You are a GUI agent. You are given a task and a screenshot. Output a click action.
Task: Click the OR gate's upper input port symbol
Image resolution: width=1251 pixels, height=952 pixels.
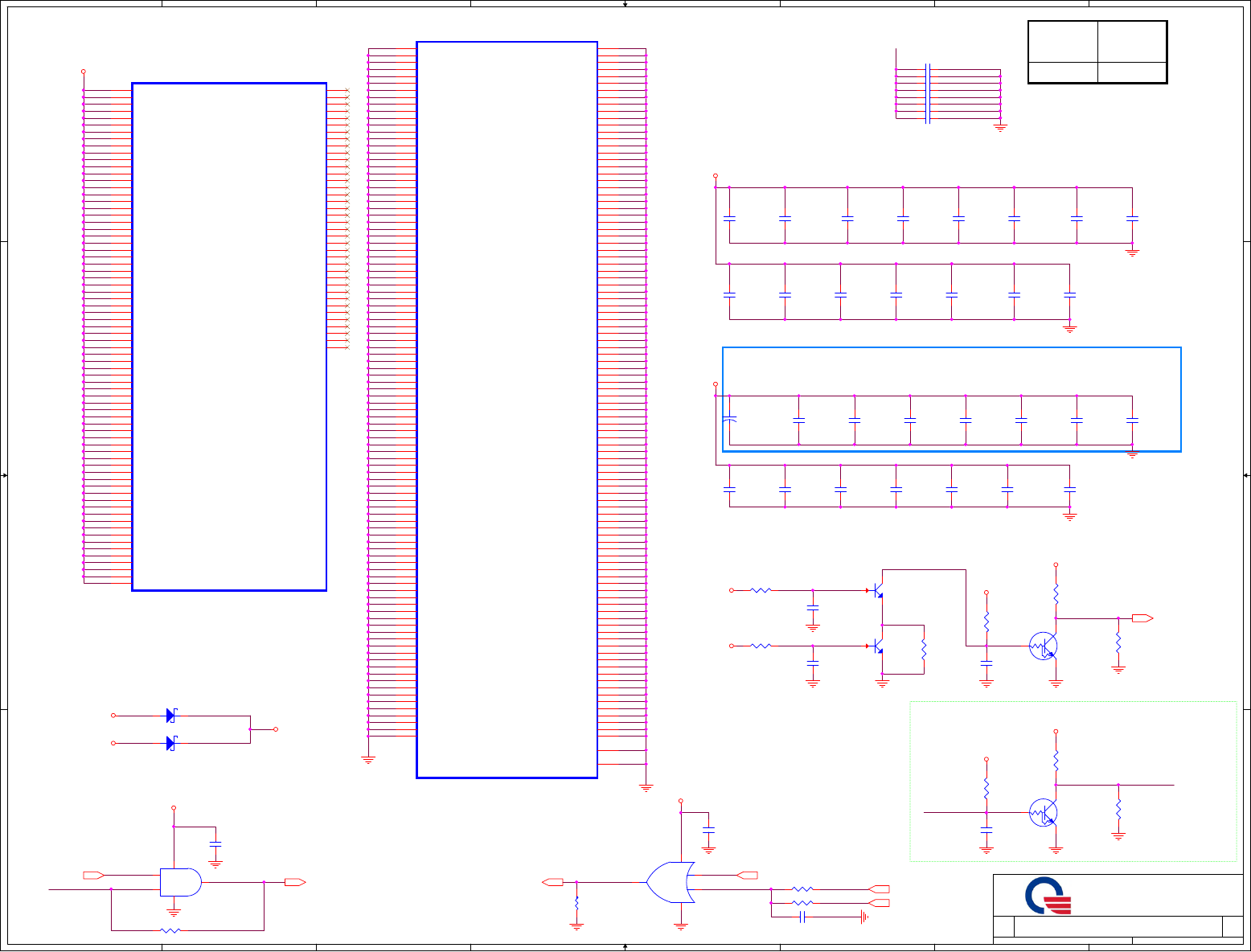pos(748,875)
